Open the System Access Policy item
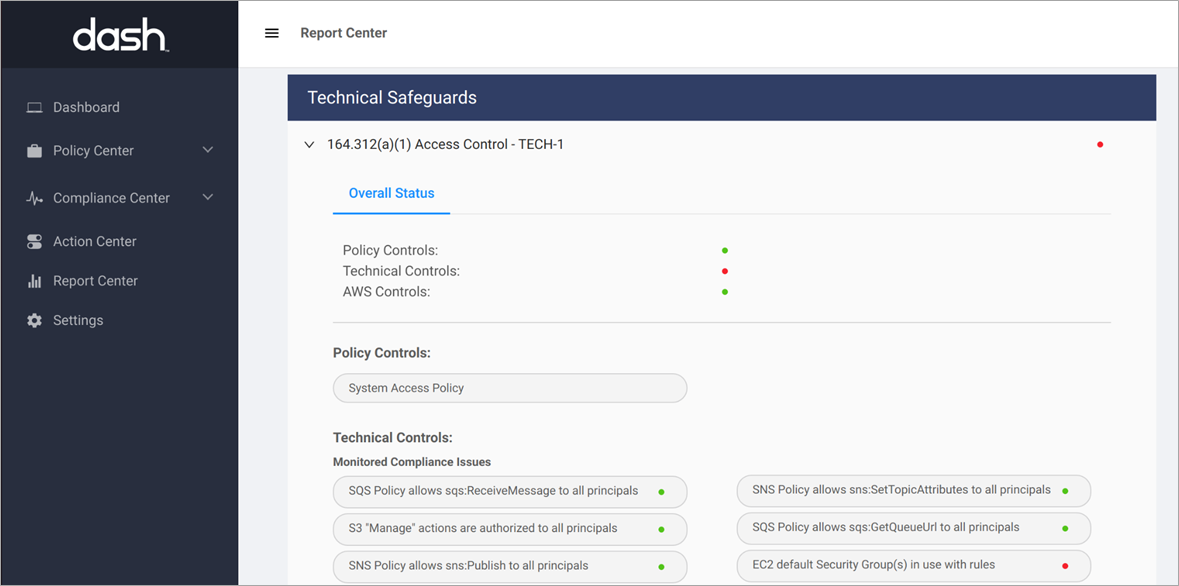This screenshot has height=586, width=1179. [x=510, y=388]
